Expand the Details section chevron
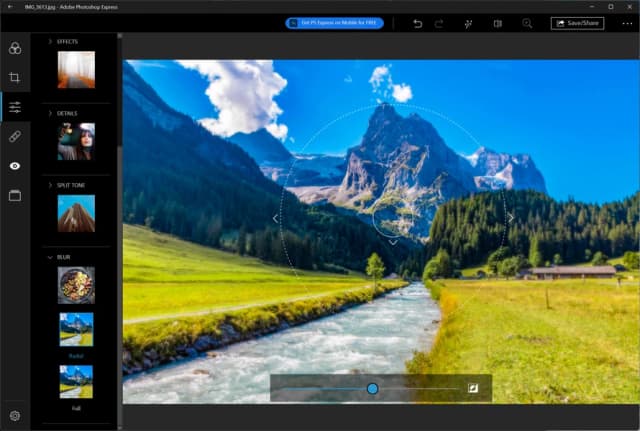This screenshot has height=431, width=640. click(x=50, y=113)
